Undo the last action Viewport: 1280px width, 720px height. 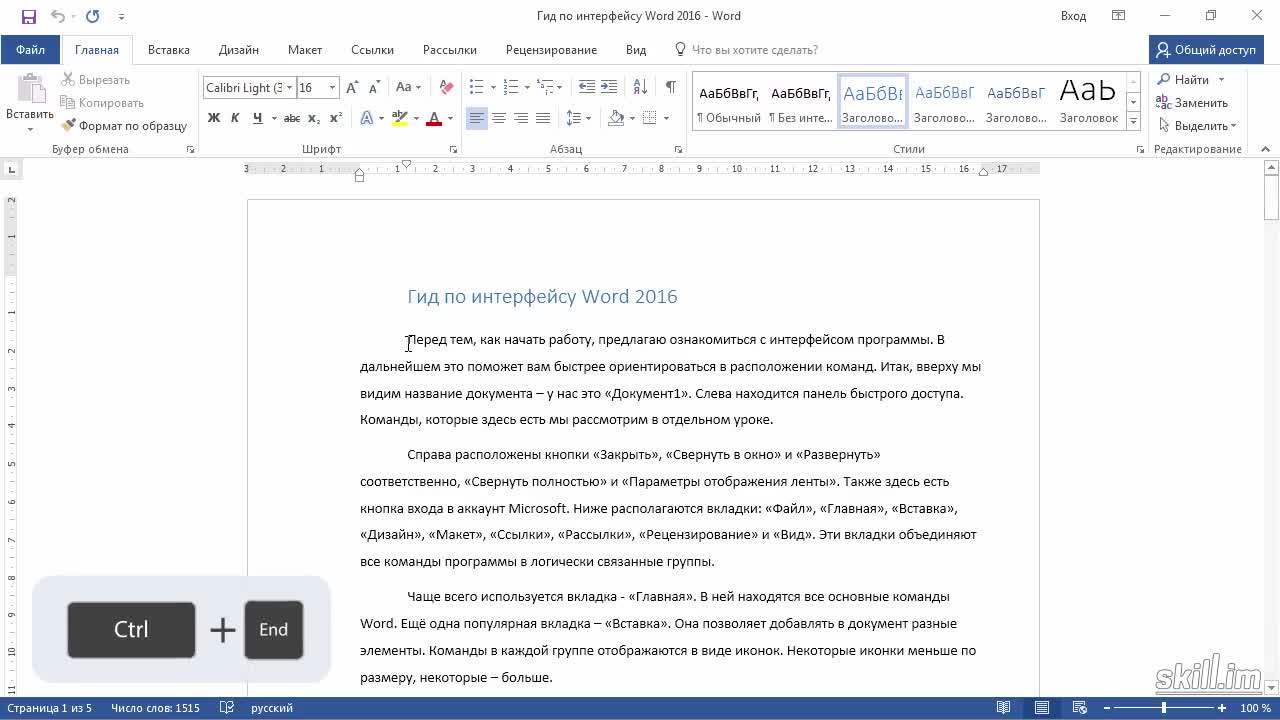(x=57, y=16)
